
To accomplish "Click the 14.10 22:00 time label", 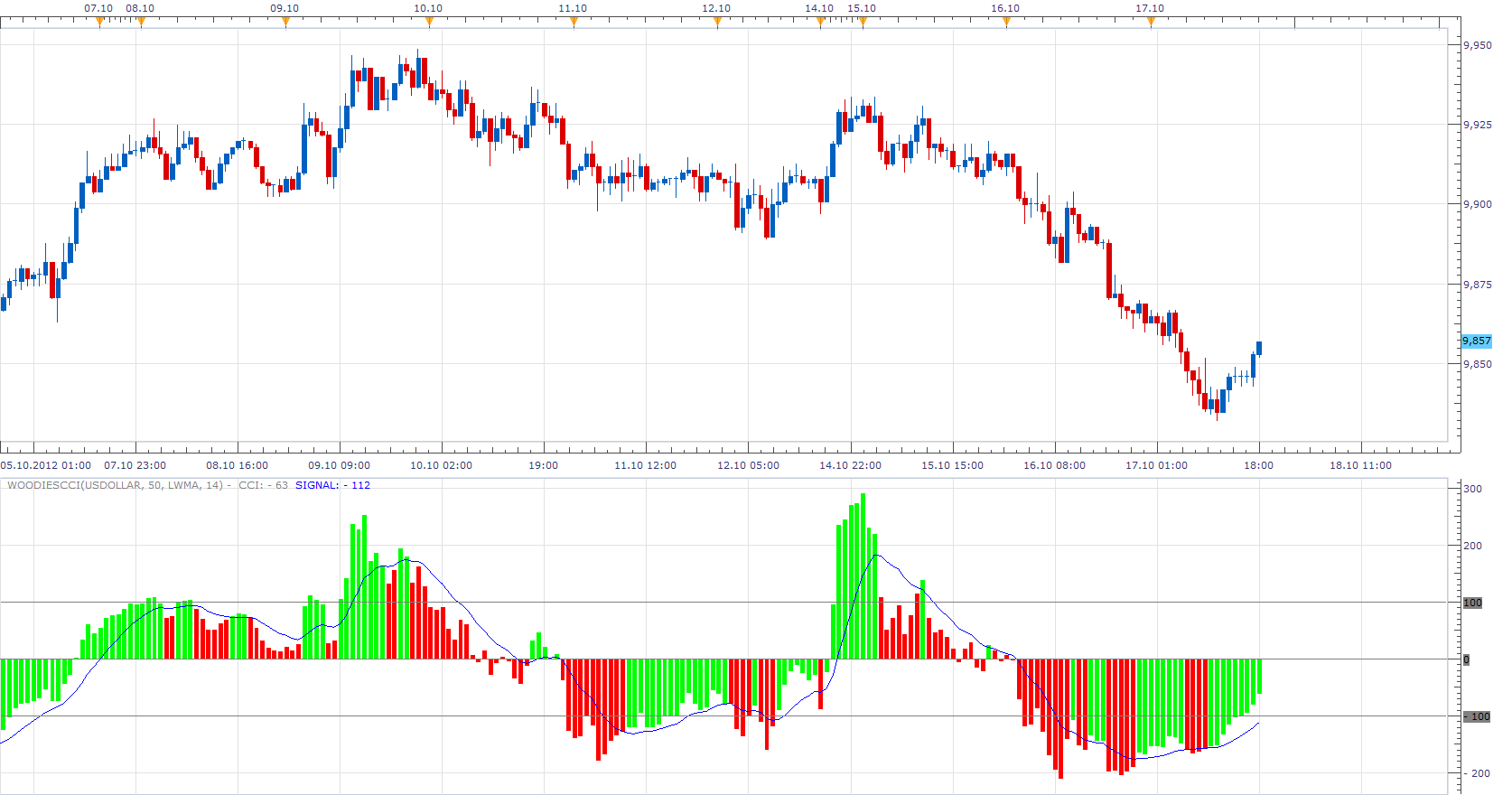I will [850, 465].
